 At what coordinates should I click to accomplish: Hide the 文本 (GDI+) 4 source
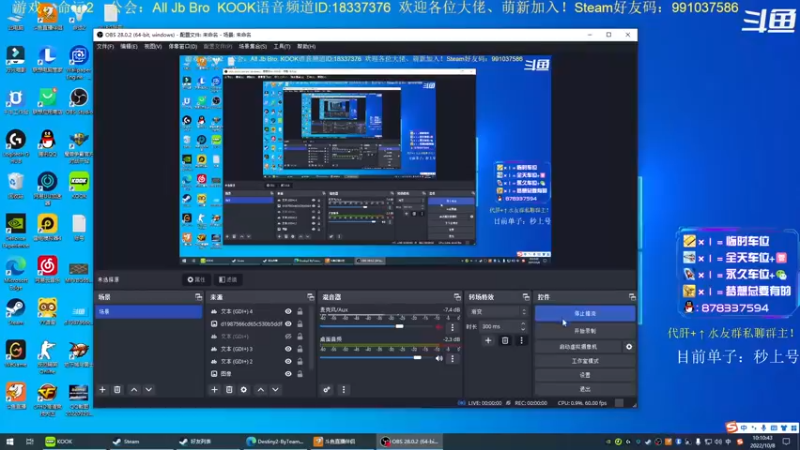pos(288,311)
